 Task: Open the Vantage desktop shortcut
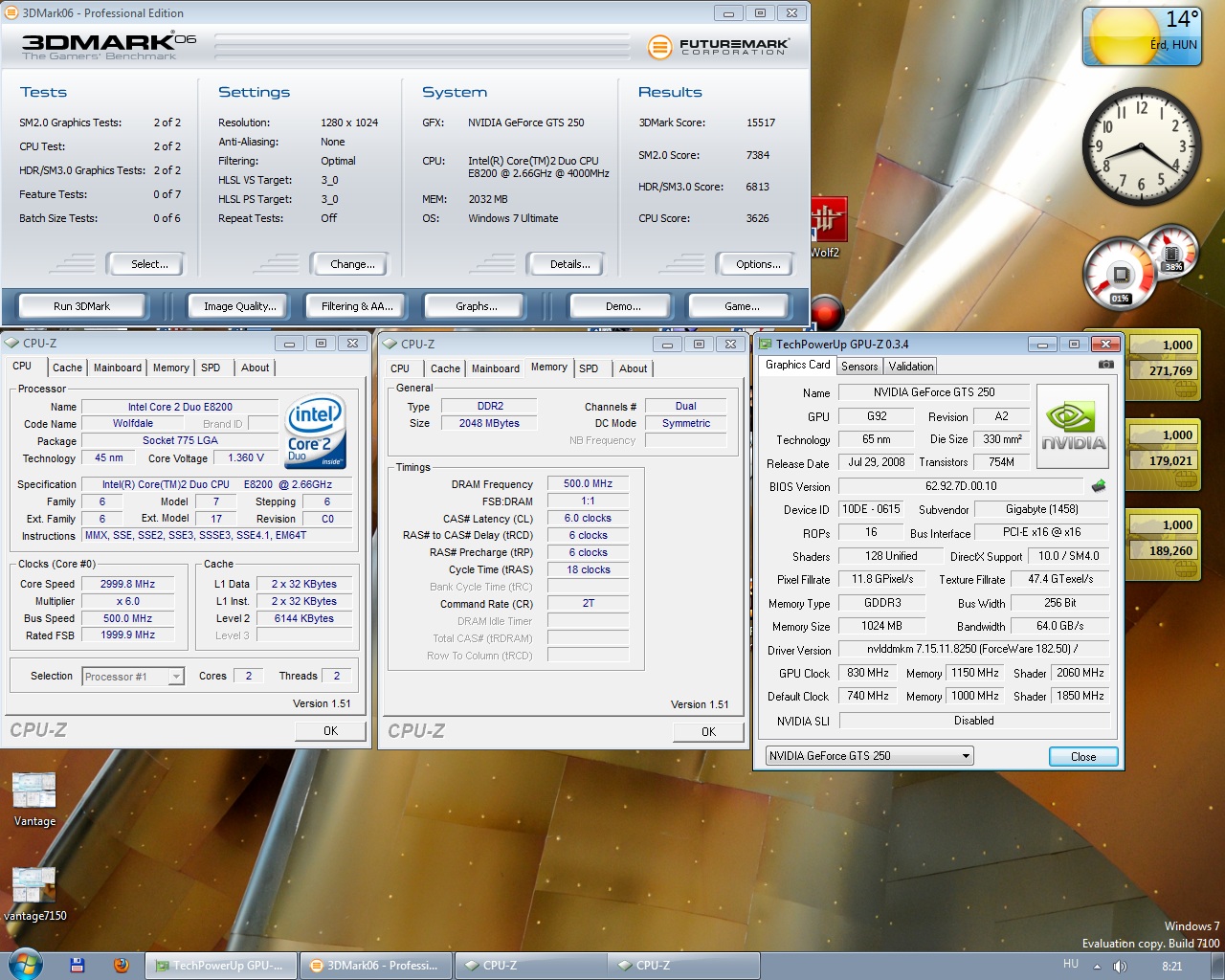click(x=34, y=800)
